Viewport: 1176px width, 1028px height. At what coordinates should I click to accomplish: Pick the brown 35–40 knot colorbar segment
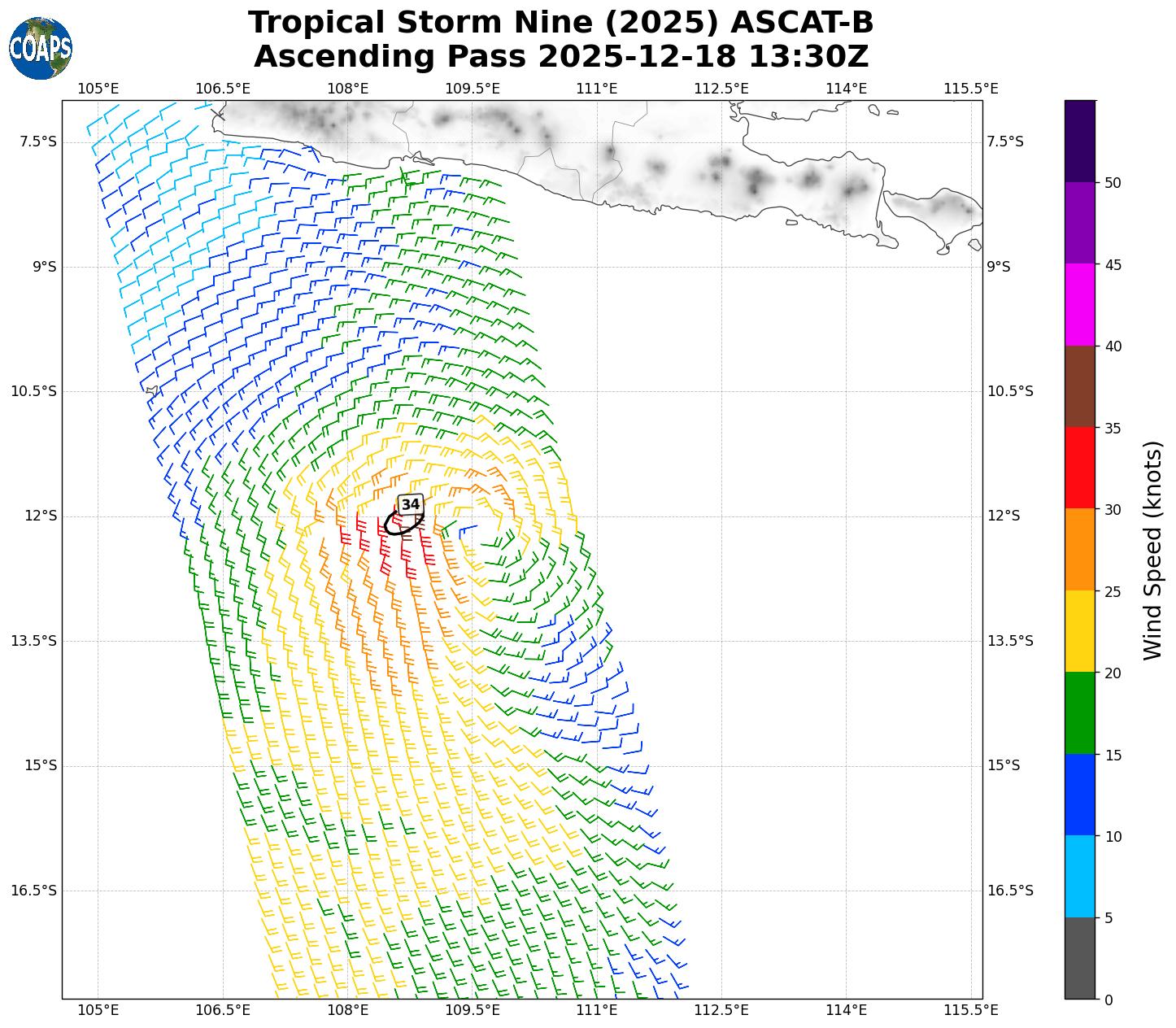pos(1080,386)
